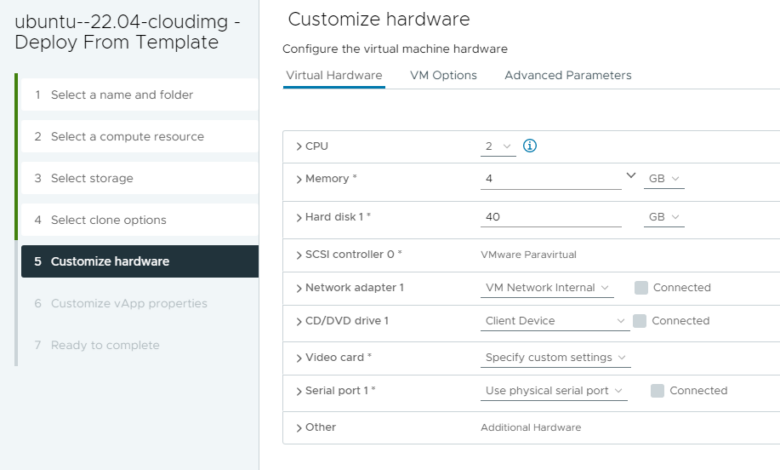Switch to the VM Options tab
This screenshot has height=470, width=780.
click(x=443, y=75)
